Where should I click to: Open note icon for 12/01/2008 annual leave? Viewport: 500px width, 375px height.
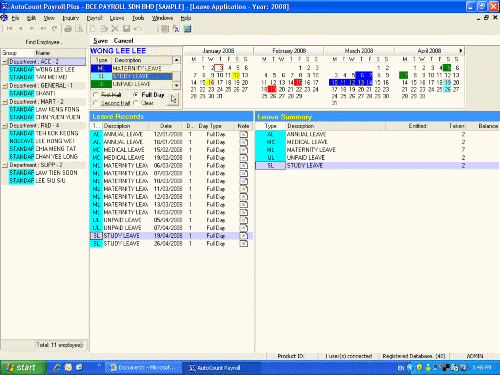(x=244, y=134)
